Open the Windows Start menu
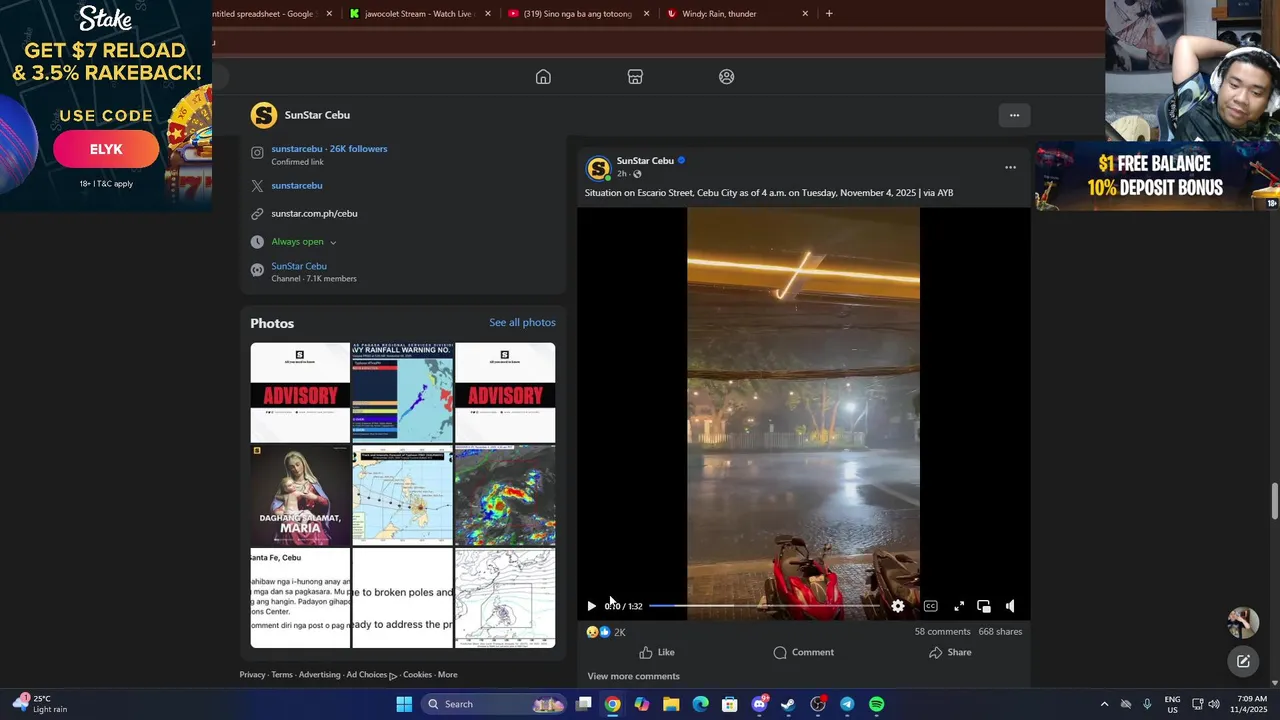 404,704
